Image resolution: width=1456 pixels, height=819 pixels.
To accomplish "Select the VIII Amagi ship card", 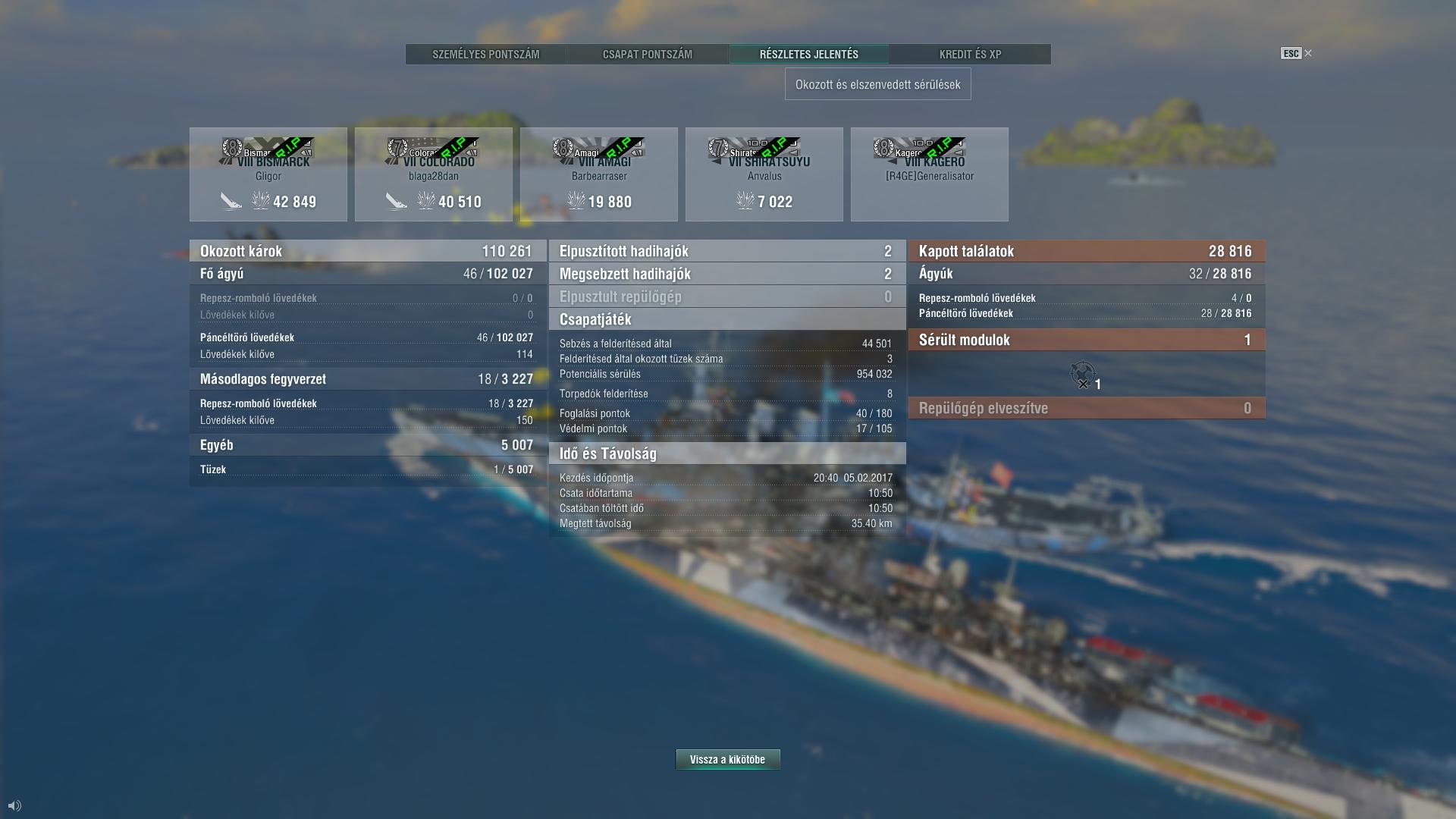I will pos(599,174).
